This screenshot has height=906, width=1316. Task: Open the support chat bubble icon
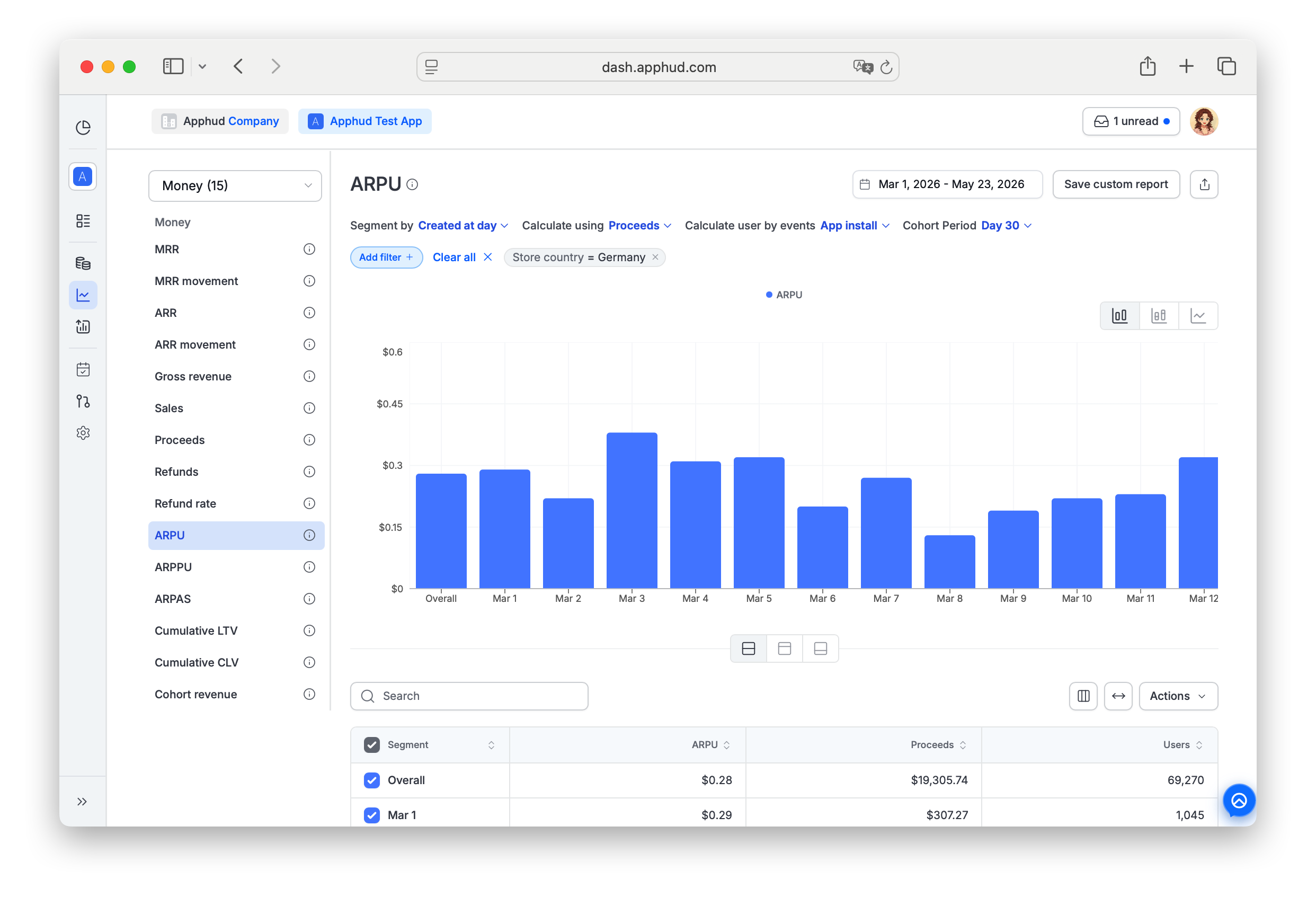tap(1238, 801)
